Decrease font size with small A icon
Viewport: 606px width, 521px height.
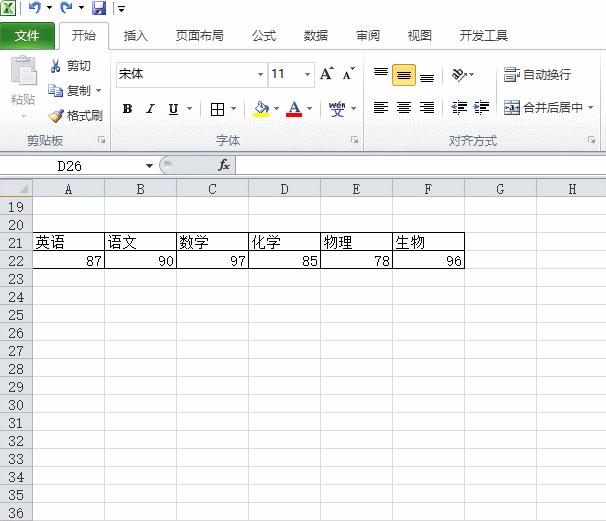tap(348, 74)
